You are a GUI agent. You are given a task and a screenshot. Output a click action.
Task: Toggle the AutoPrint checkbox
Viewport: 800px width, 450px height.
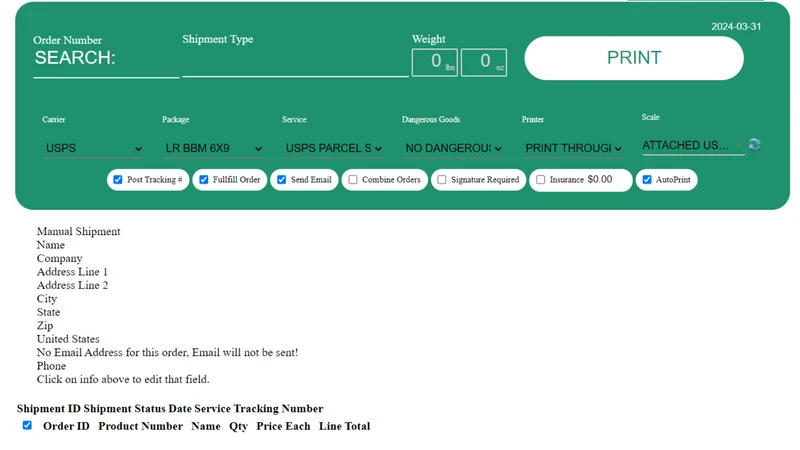[647, 180]
